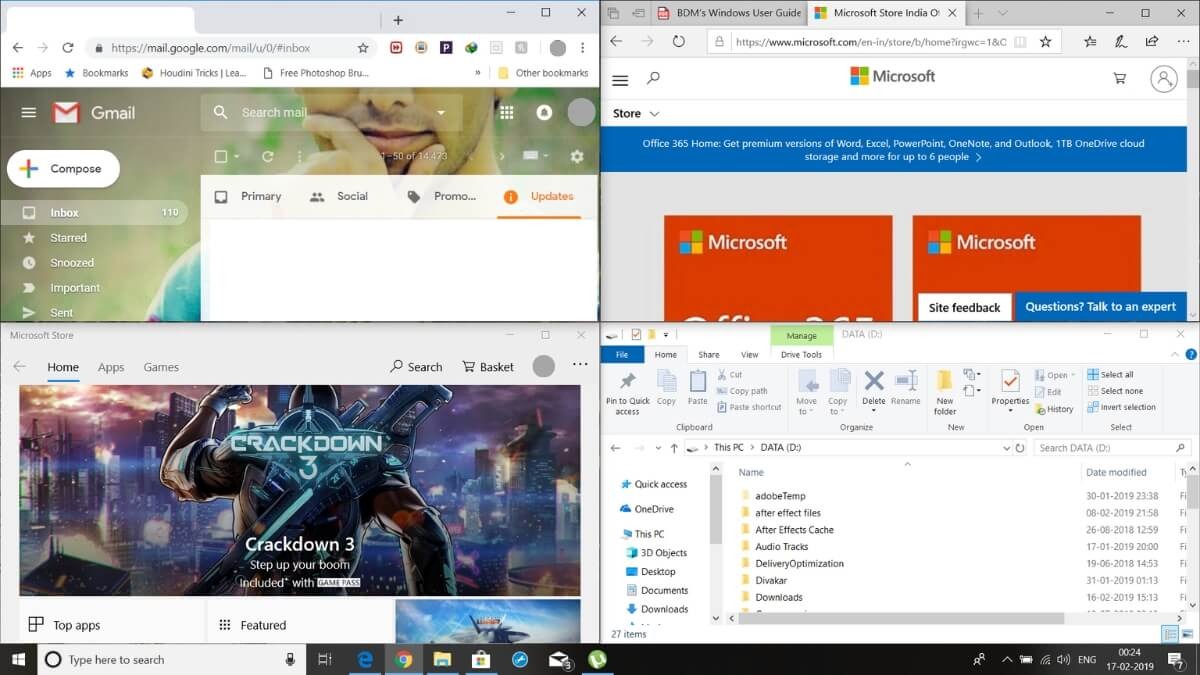Viewport: 1200px width, 675px height.
Task: Open Task View from the taskbar
Action: pyautogui.click(x=324, y=659)
